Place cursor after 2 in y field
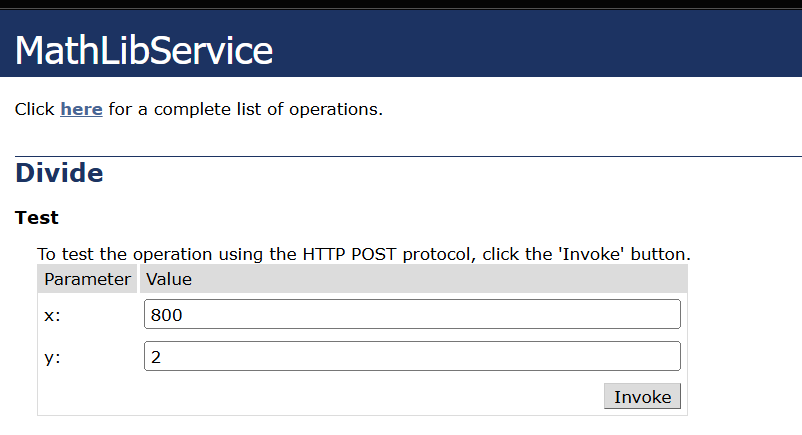Image resolution: width=802 pixels, height=435 pixels. (x=163, y=356)
